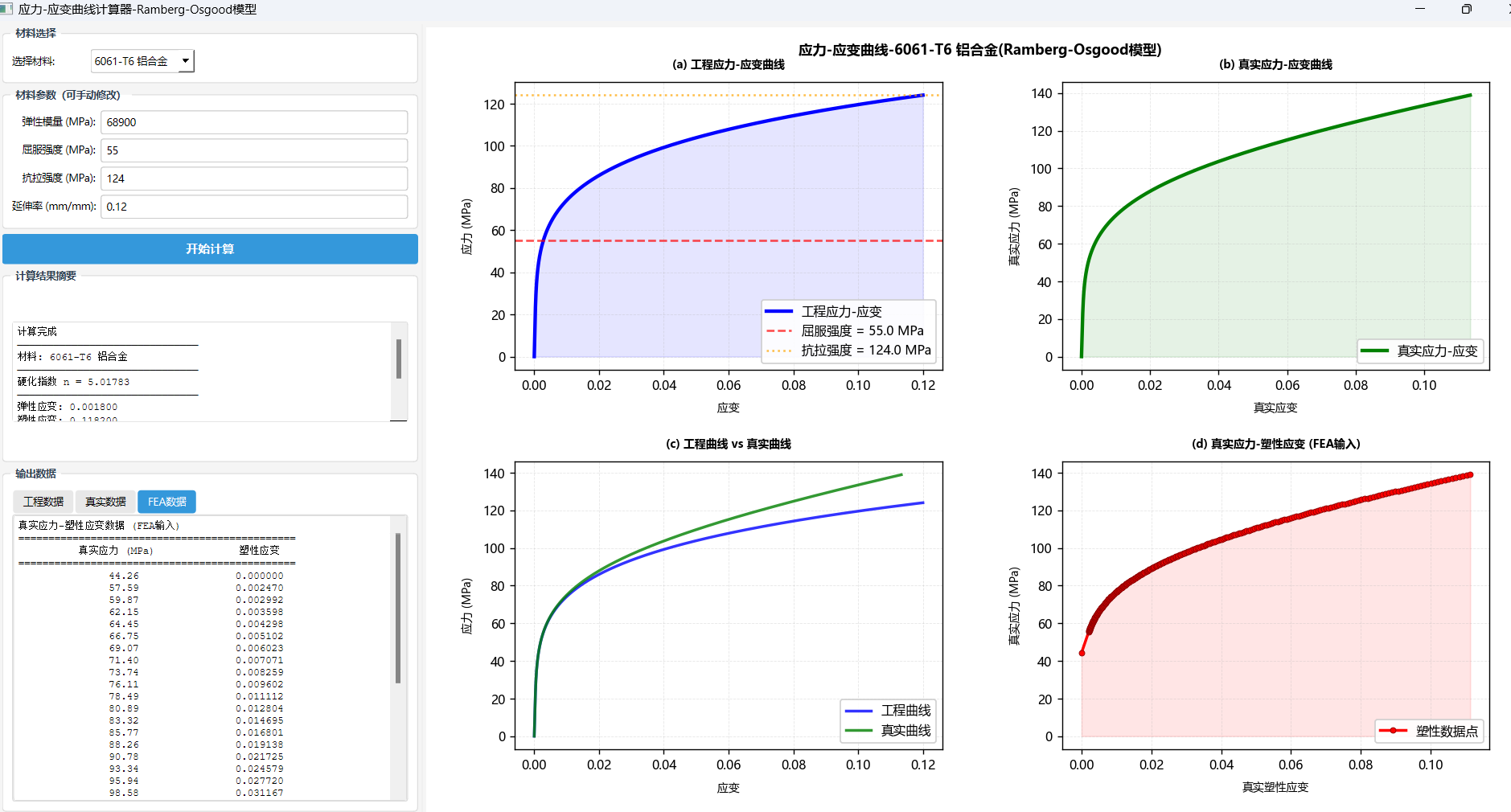Screen dimensions: 1511x812
Task: Open the 选择材料 dropdown arrow
Action: click(x=186, y=61)
